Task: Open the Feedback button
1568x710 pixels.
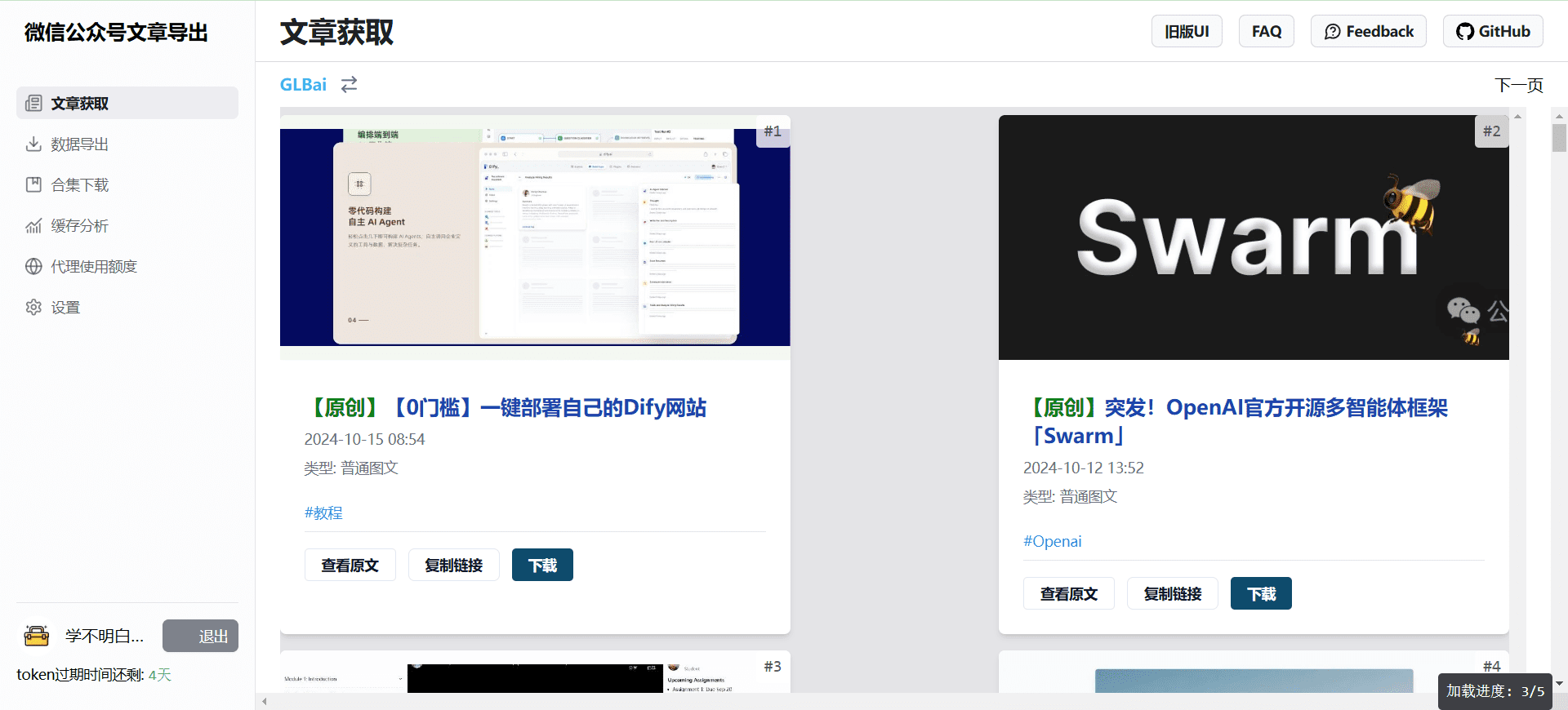Action: coord(1369,31)
